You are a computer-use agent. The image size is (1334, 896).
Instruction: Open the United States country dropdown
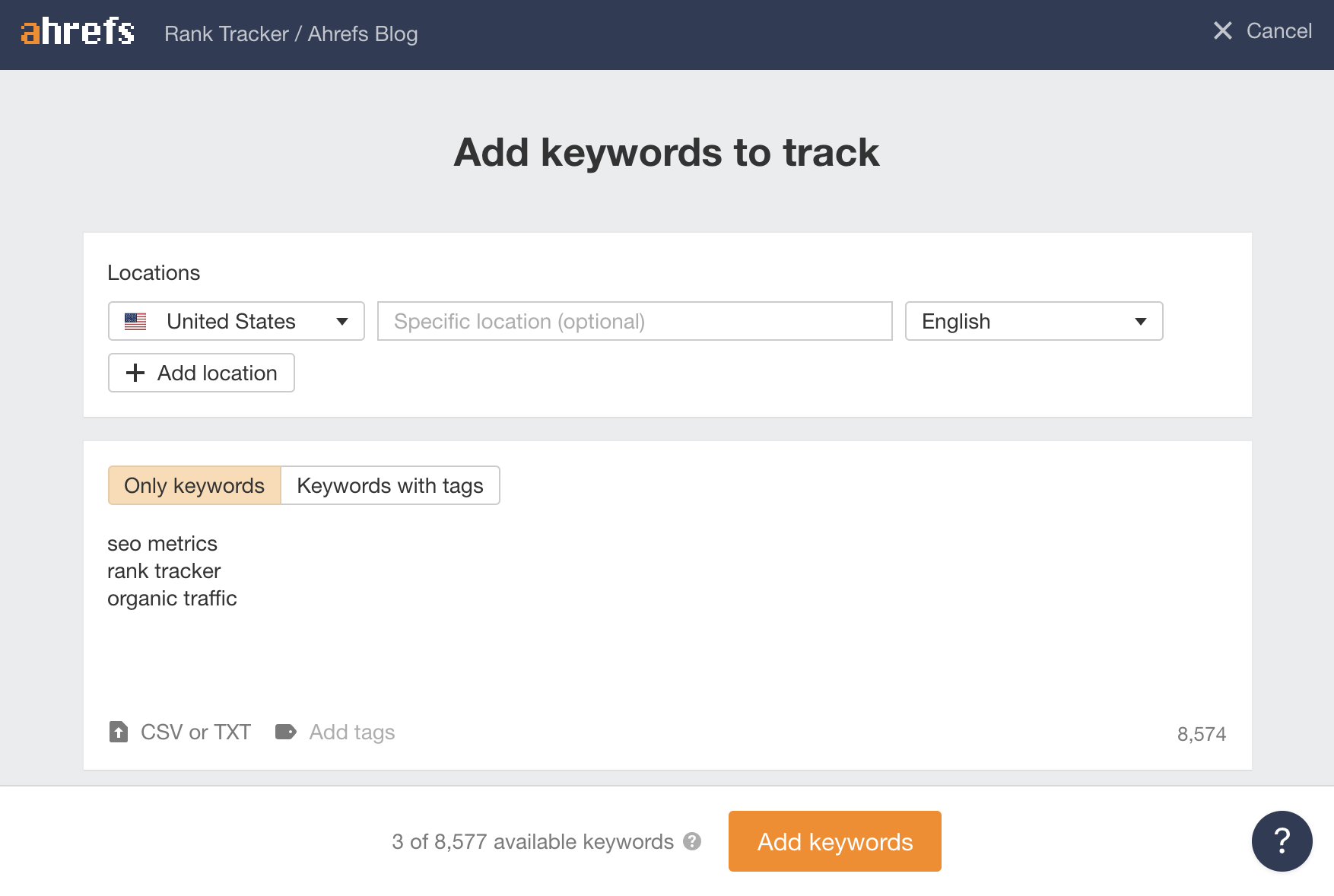(x=235, y=321)
